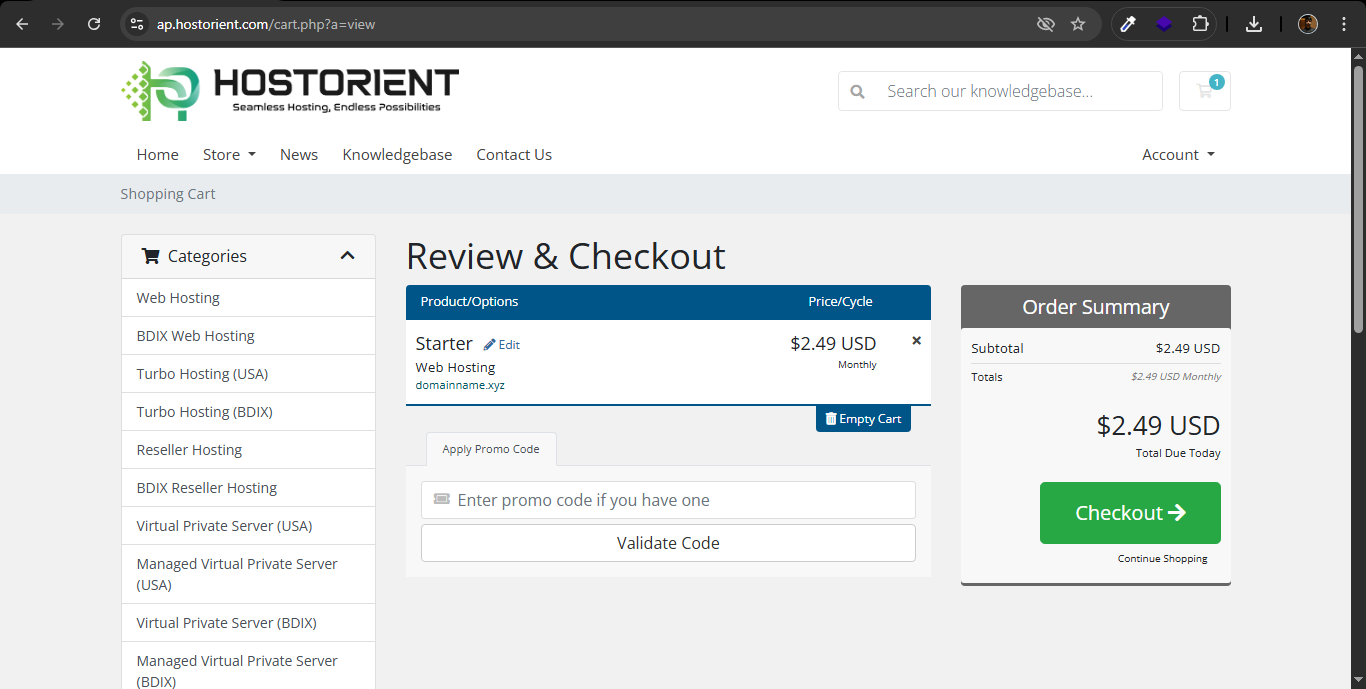This screenshot has height=689, width=1366.
Task: Remove Starter item with the X icon
Action: tap(916, 341)
